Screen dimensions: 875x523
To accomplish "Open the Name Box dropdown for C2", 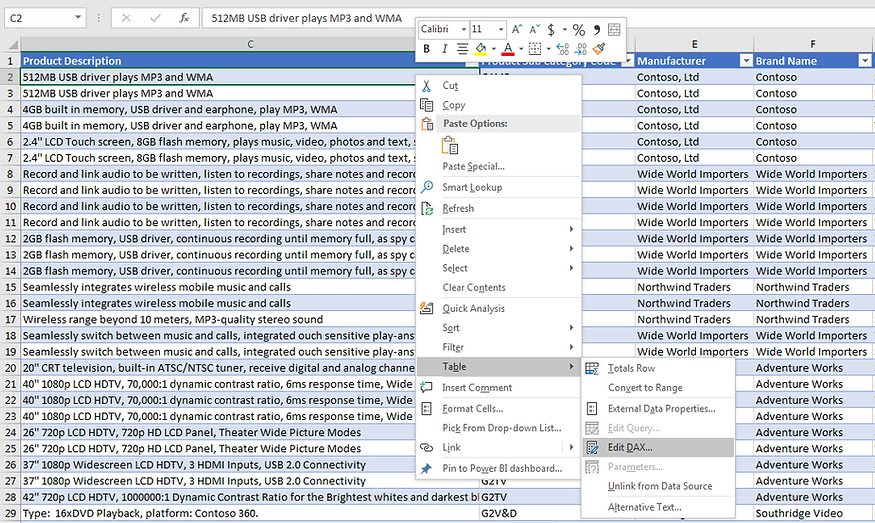I will click(78, 18).
